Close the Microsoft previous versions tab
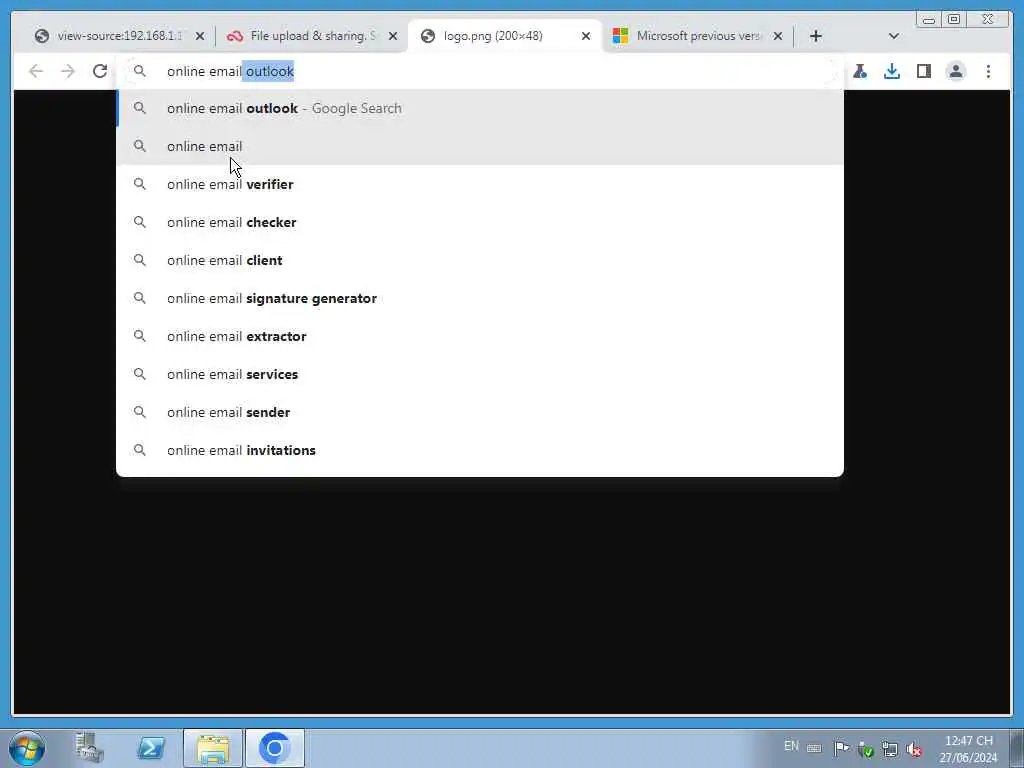Image resolution: width=1024 pixels, height=768 pixels. (x=778, y=36)
